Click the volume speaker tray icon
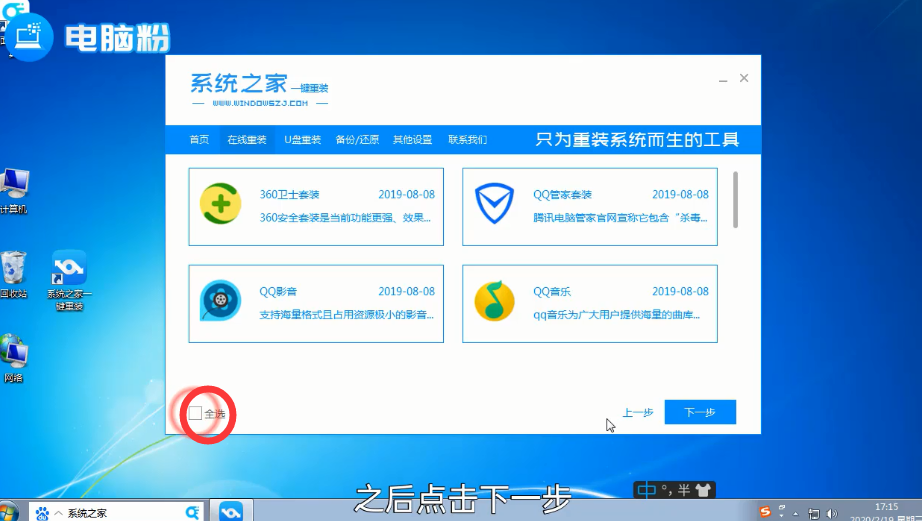This screenshot has height=521, width=922. click(831, 514)
